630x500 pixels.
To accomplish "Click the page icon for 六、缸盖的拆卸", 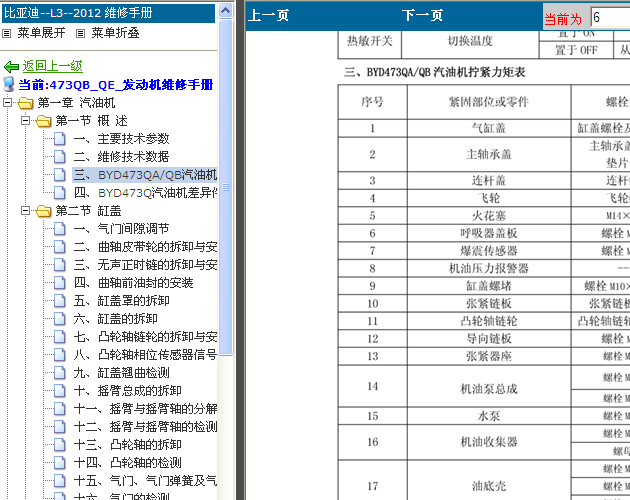I will pyautogui.click(x=60, y=319).
